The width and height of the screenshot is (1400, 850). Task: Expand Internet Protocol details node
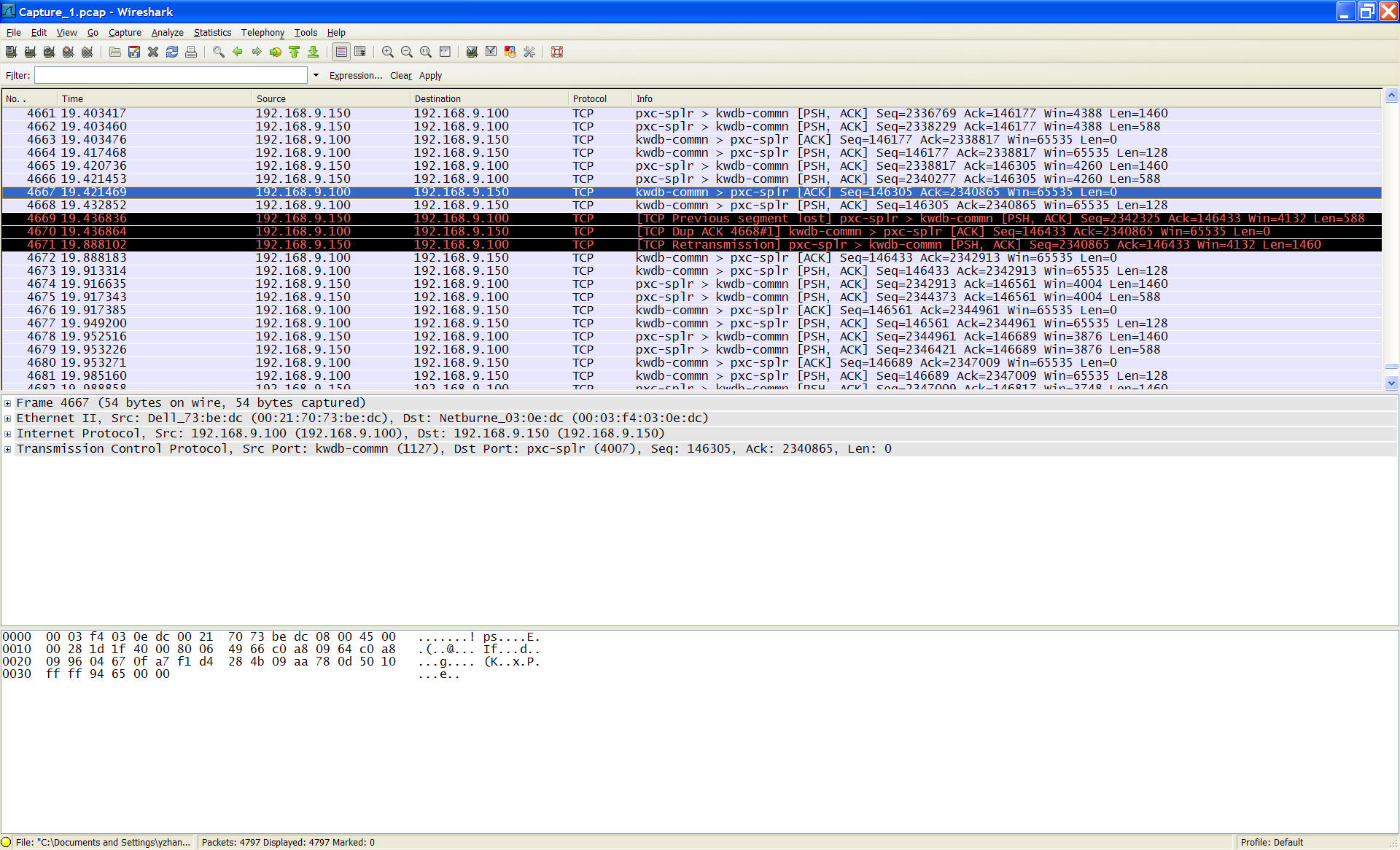7,434
